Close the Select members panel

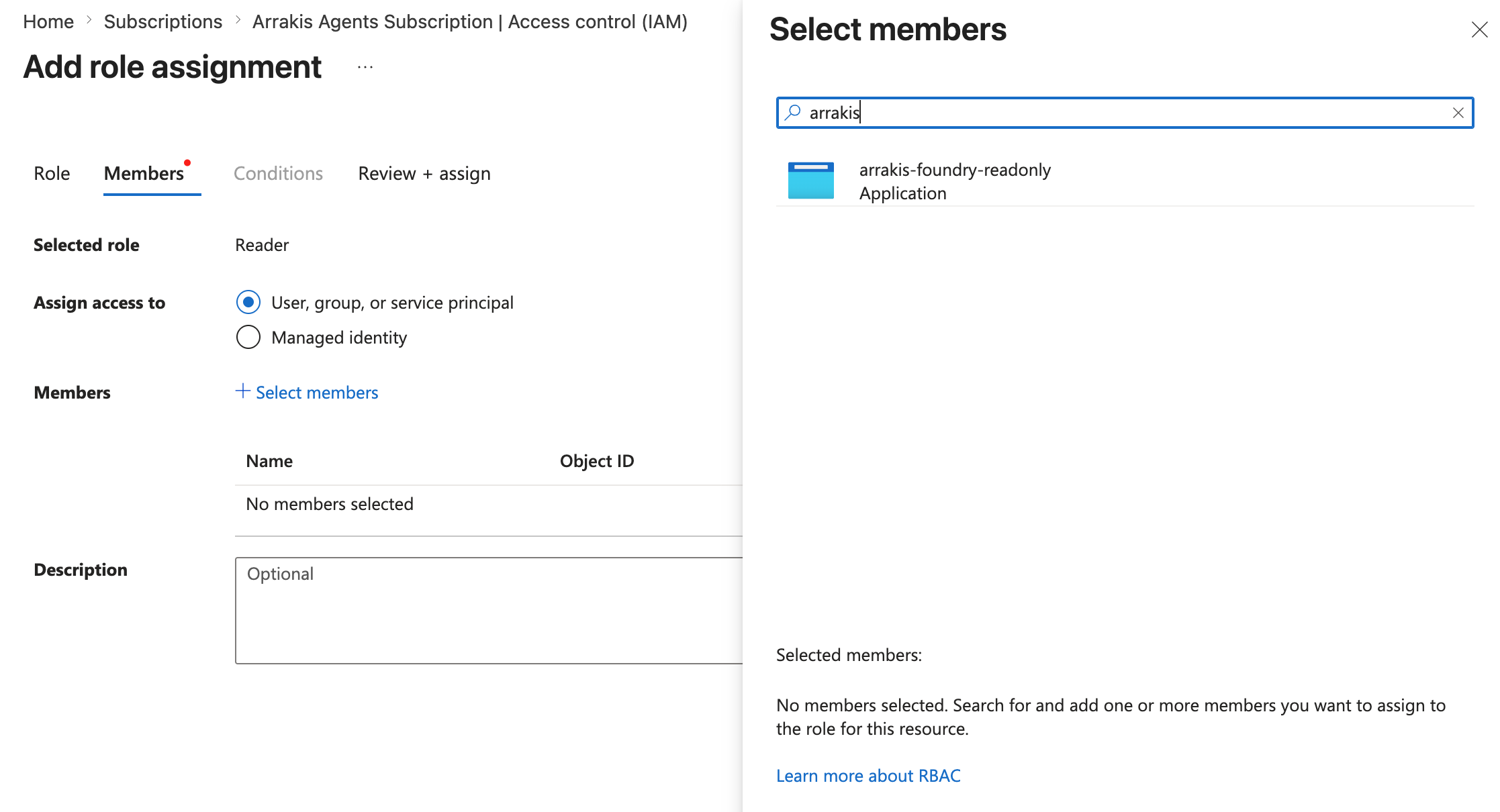(x=1479, y=30)
